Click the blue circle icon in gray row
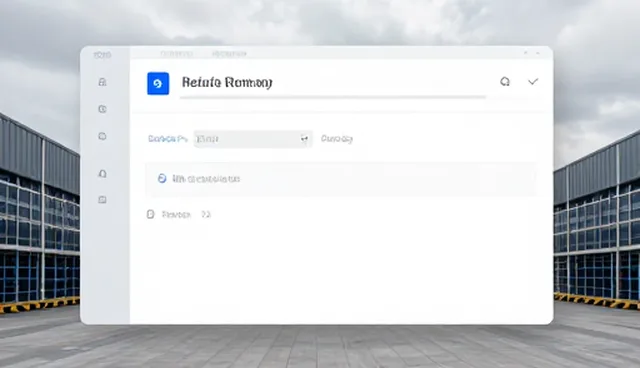Image resolution: width=640 pixels, height=368 pixels. point(162,178)
